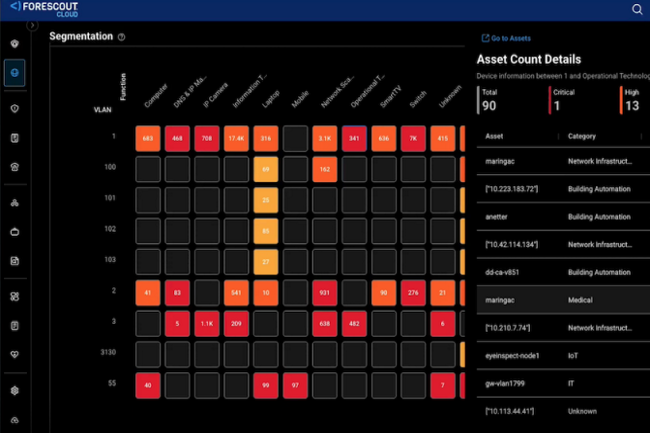Screen dimensions: 650x433
Task: Click the help icon beside Segmentation title
Action: point(121,37)
